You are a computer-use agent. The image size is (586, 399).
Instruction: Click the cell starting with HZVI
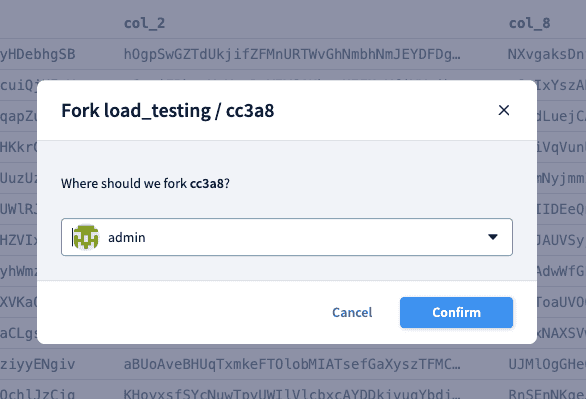coord(18,240)
